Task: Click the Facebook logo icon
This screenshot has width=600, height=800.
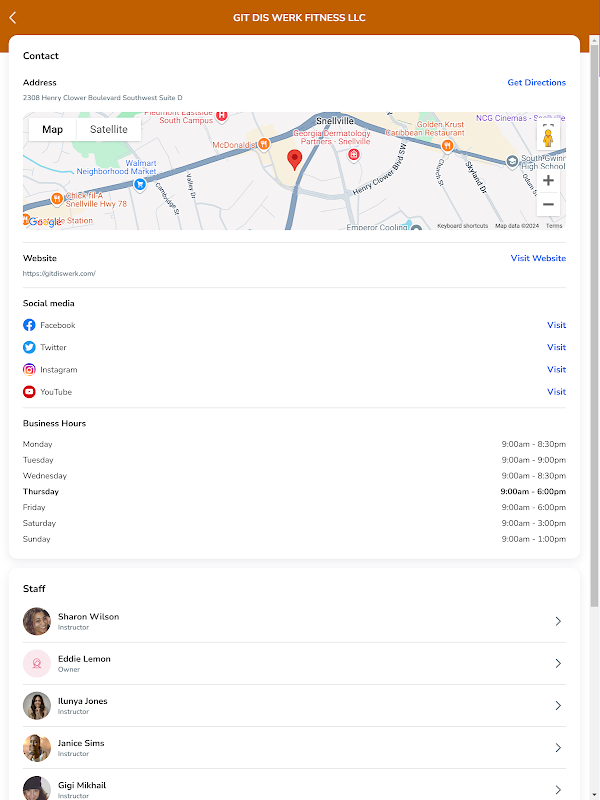Action: tap(29, 325)
